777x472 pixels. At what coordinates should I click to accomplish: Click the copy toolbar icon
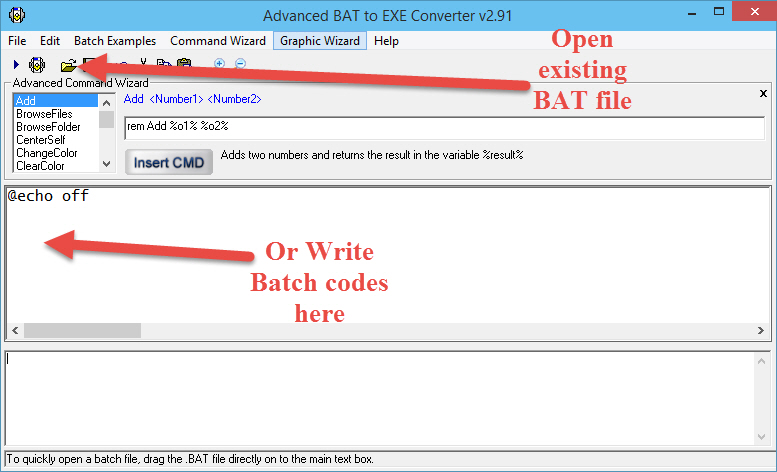pyautogui.click(x=164, y=63)
